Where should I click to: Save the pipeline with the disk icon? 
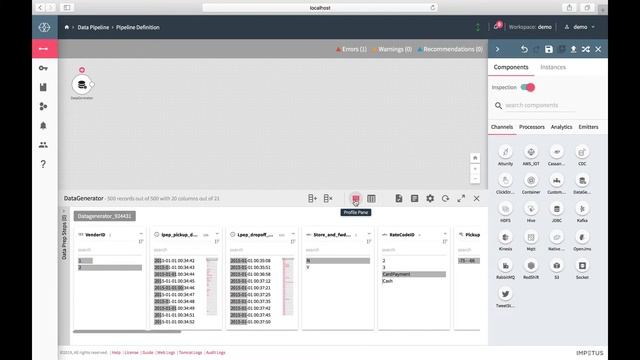click(549, 49)
